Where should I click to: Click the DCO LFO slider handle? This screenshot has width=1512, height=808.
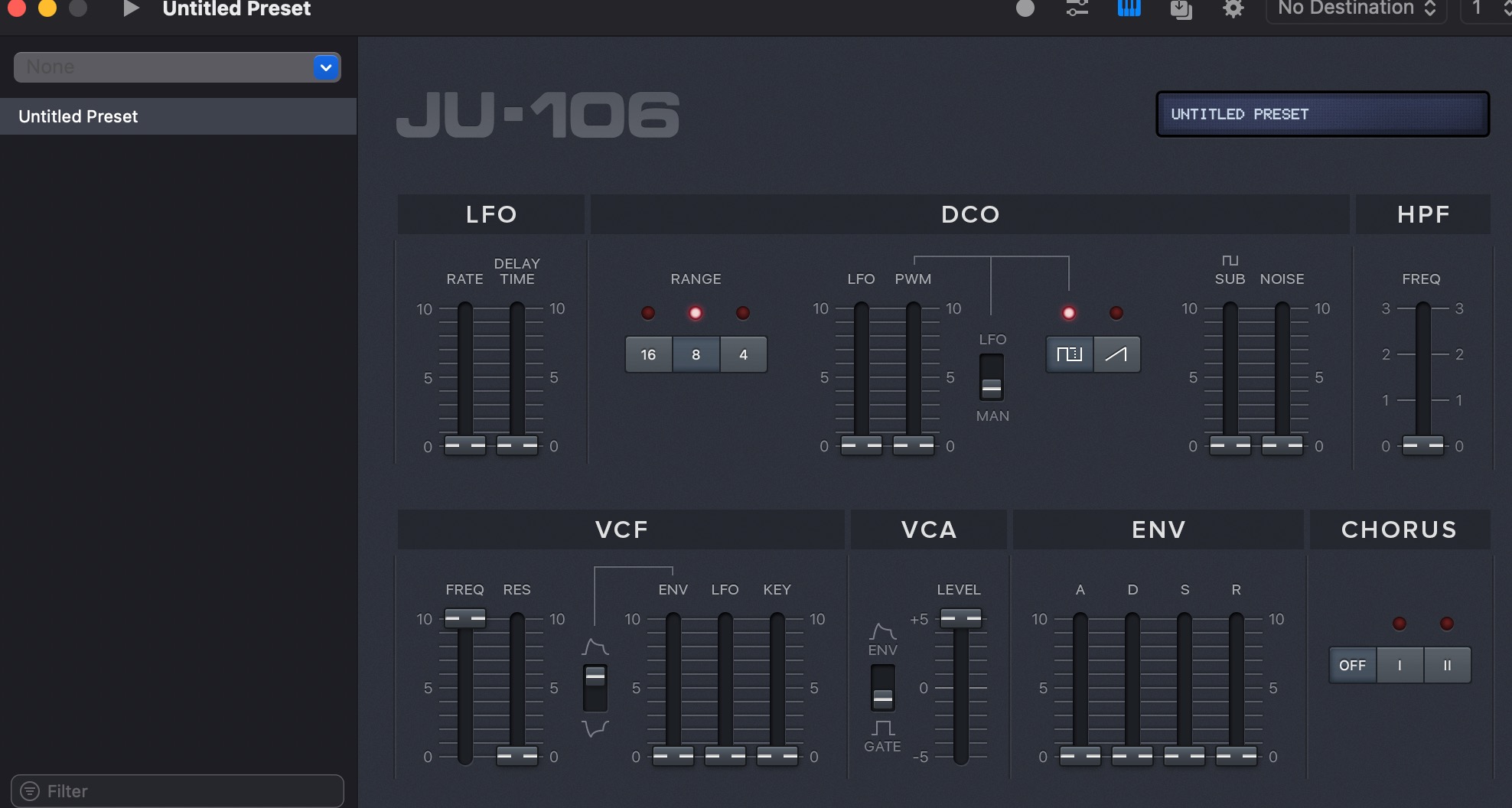(862, 445)
